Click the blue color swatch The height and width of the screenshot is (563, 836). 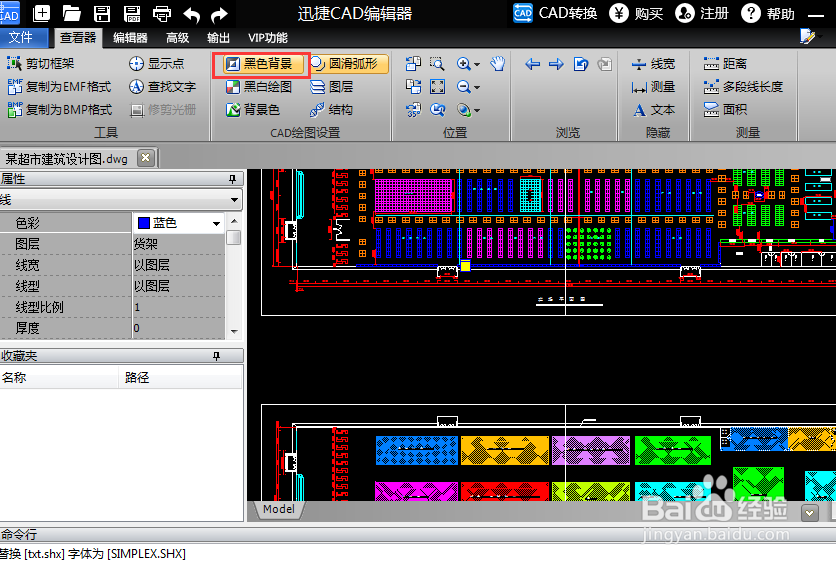[x=143, y=223]
